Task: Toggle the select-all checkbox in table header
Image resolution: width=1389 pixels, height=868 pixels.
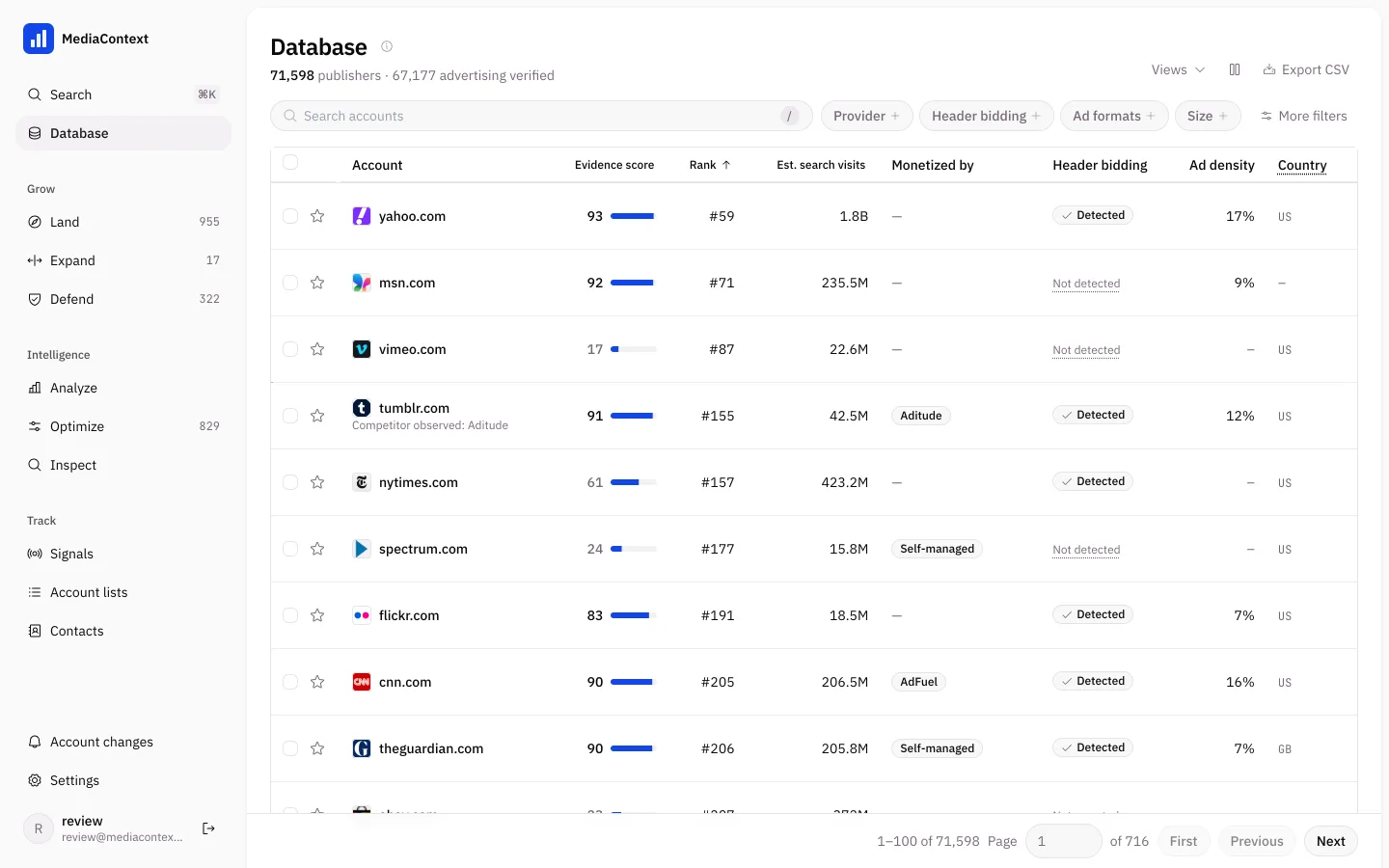Action: [x=290, y=163]
